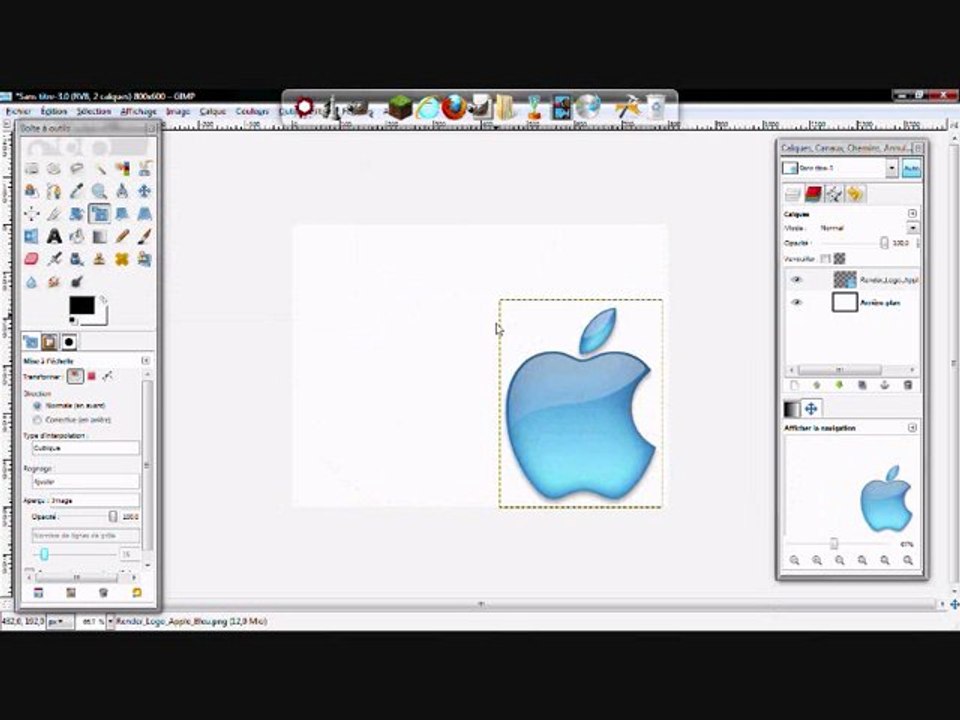The width and height of the screenshot is (960, 720).
Task: Select the Clone stamp tool
Action: (x=99, y=259)
